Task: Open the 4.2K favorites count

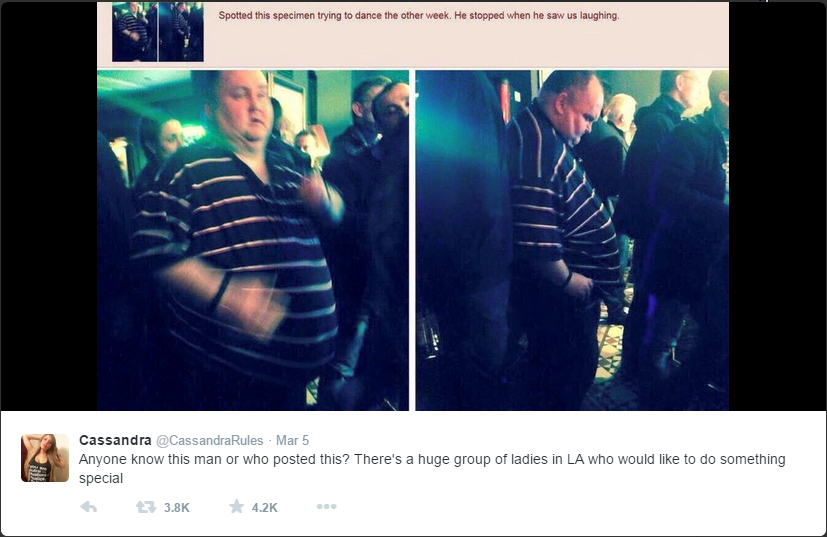Action: pyautogui.click(x=264, y=507)
